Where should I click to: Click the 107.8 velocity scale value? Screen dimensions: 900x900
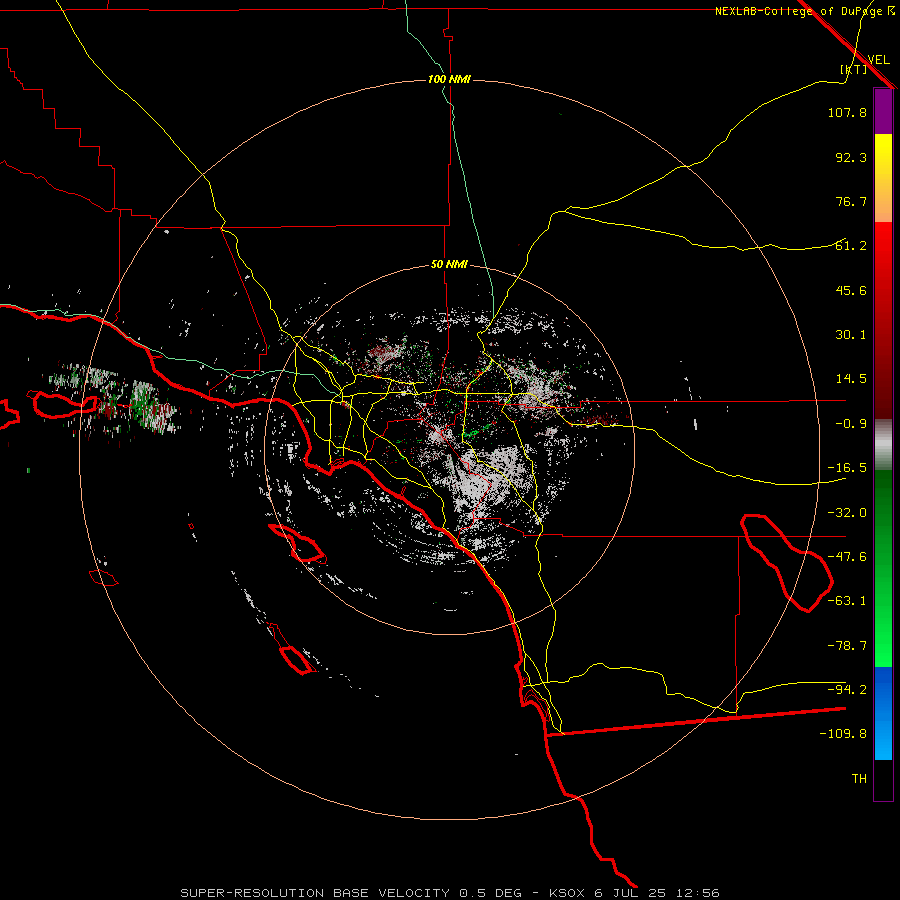coord(847,112)
